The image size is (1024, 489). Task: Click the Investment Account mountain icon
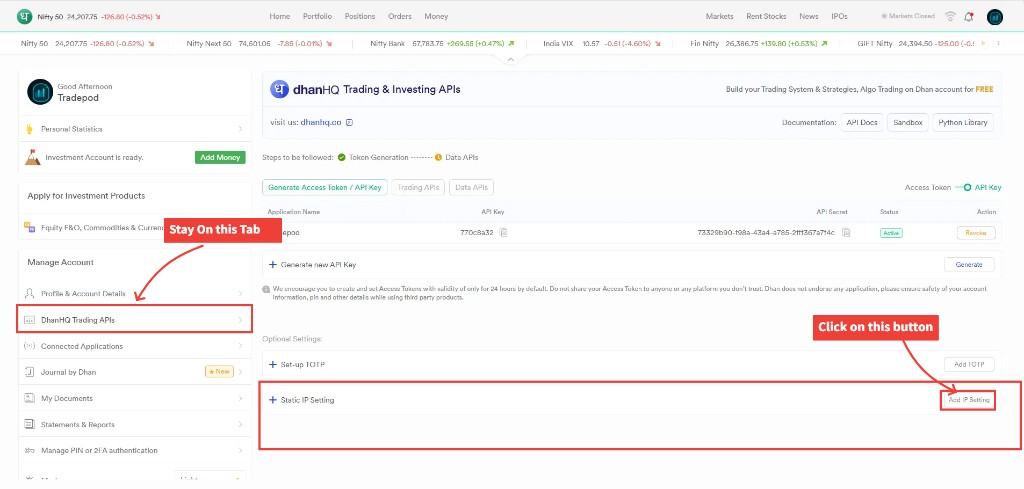[x=32, y=157]
